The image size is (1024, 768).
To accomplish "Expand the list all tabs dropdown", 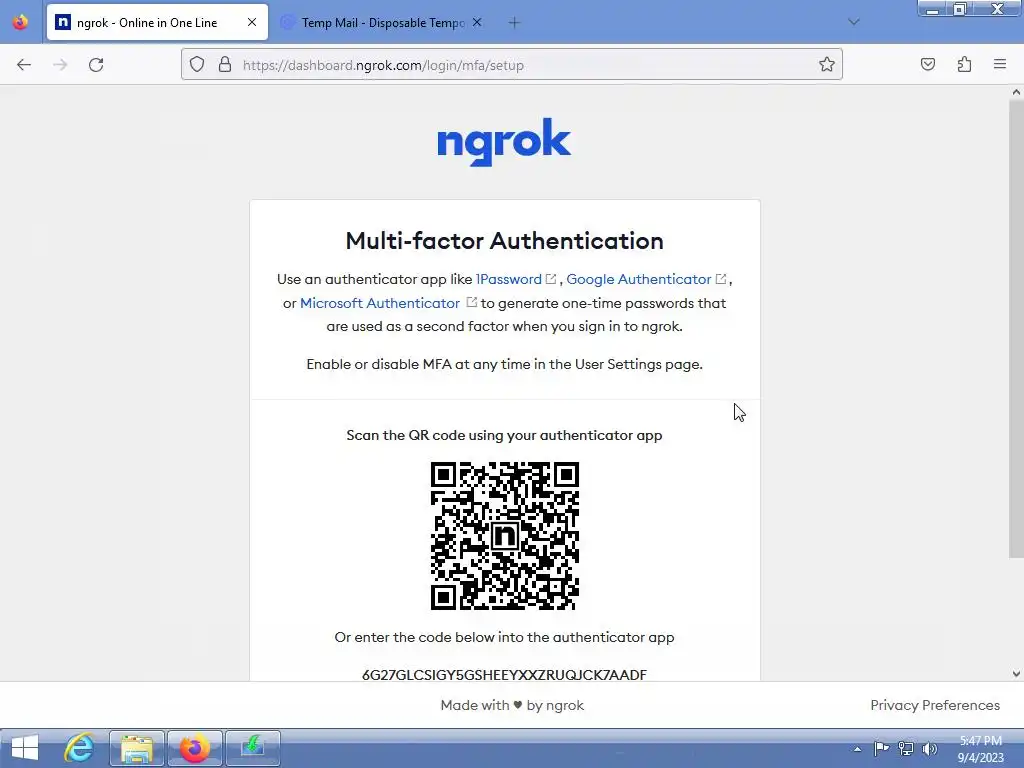I will 854,22.
